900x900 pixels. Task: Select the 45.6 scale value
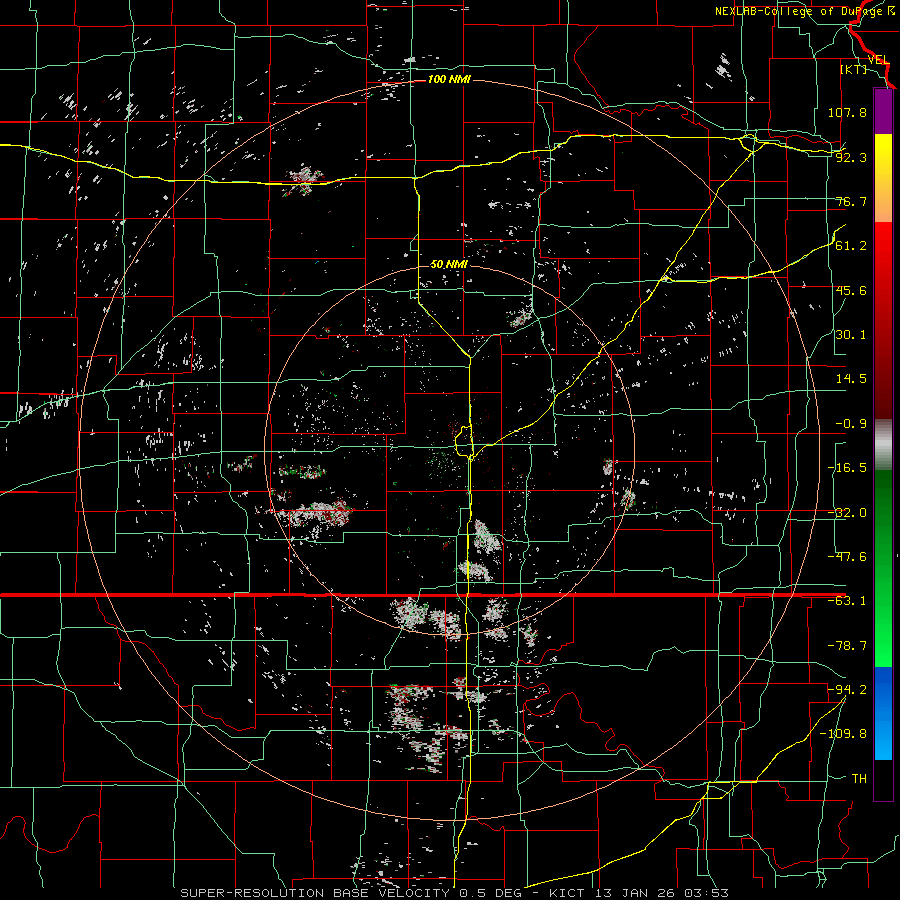pyautogui.click(x=851, y=290)
